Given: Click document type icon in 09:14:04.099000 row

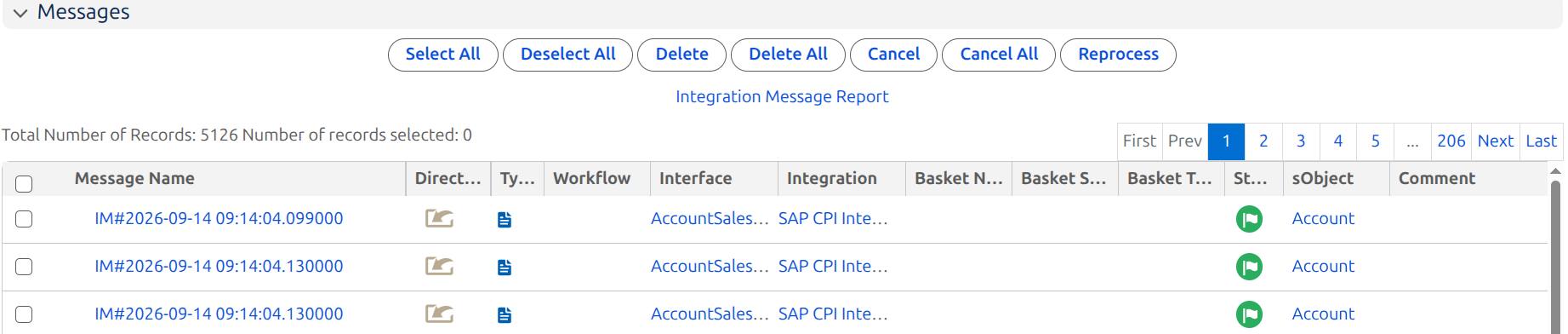Looking at the screenshot, I should pos(505,220).
